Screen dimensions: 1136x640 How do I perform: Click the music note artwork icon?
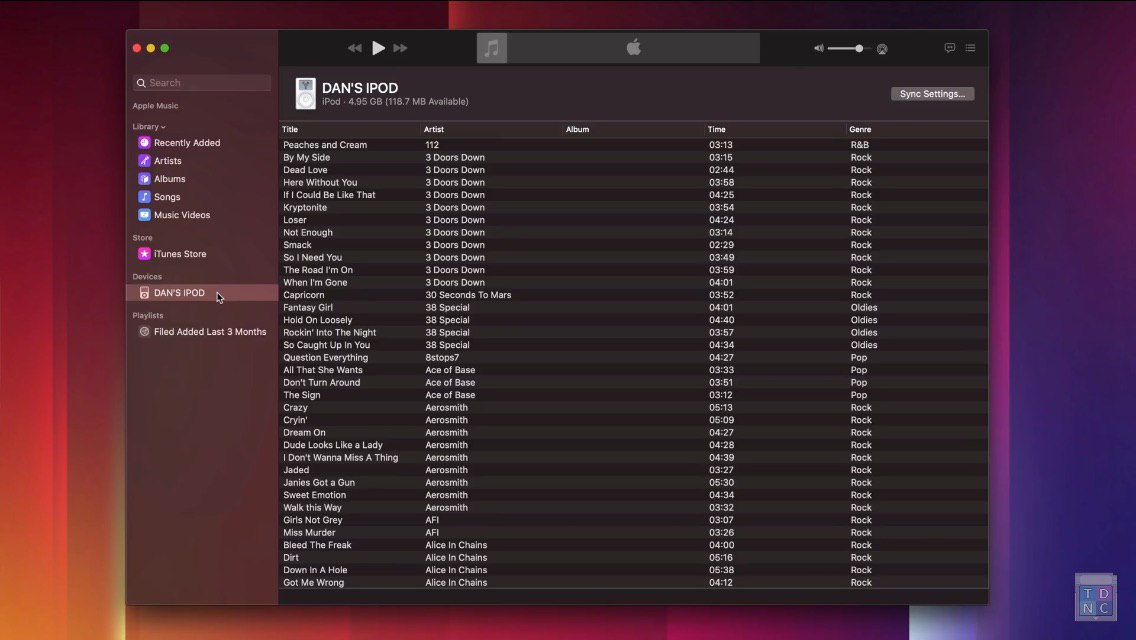(x=492, y=48)
